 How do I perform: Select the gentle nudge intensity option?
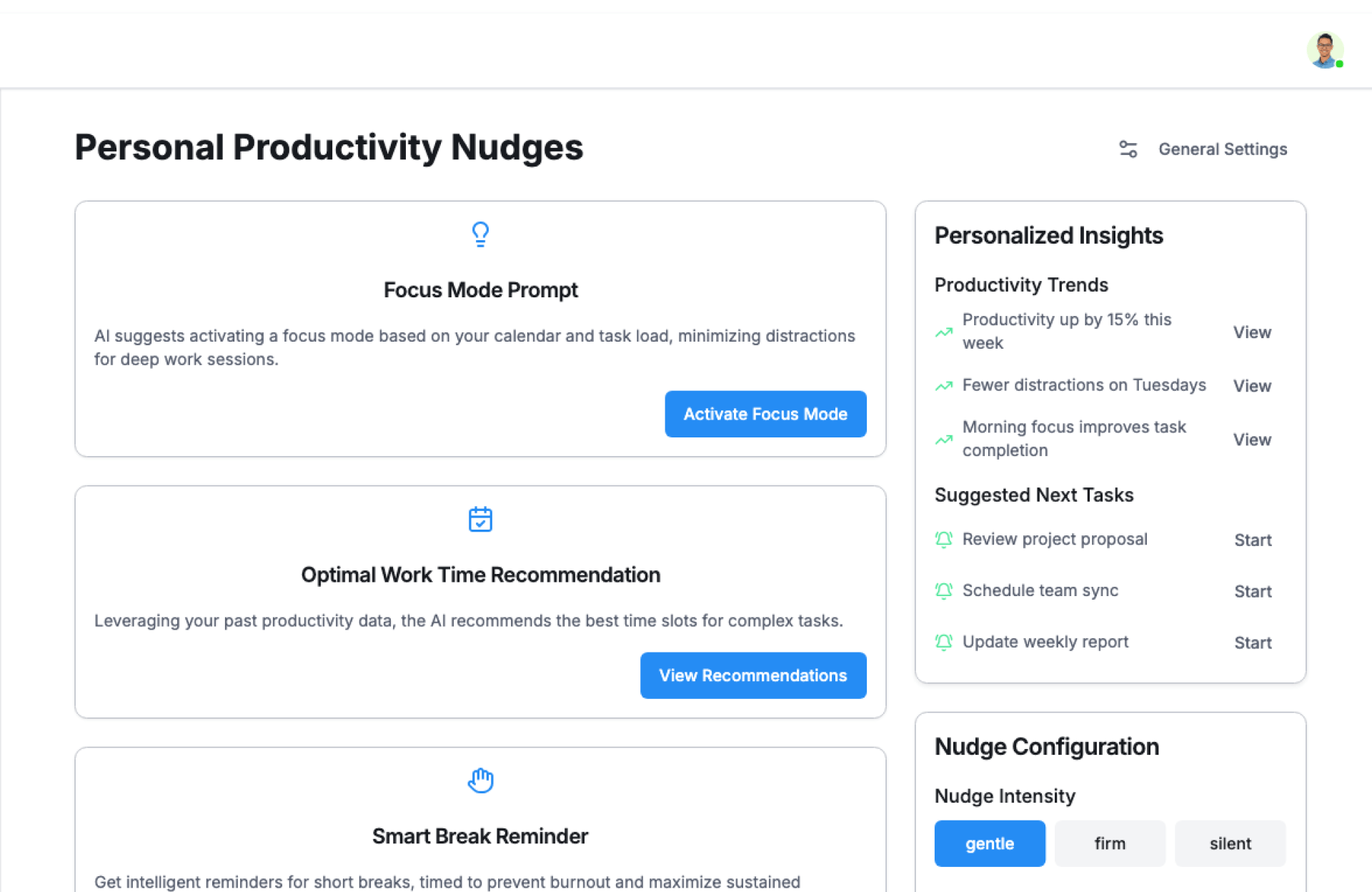pos(989,843)
